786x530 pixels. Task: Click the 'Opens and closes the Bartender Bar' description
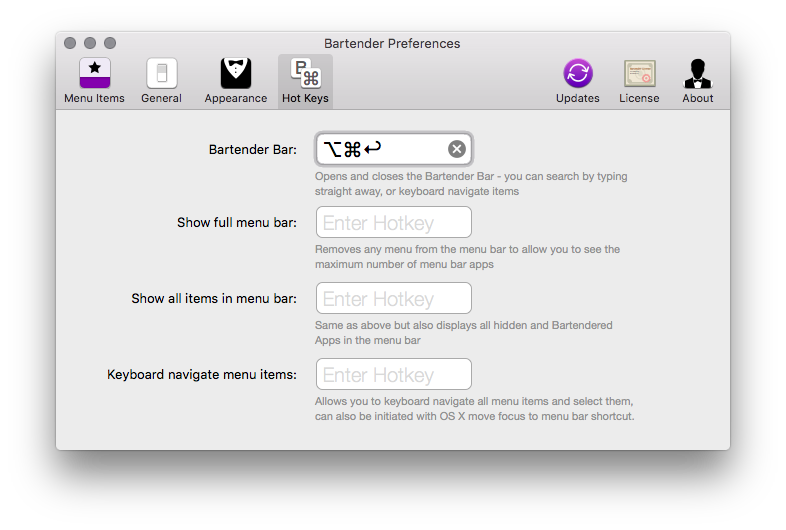471,184
